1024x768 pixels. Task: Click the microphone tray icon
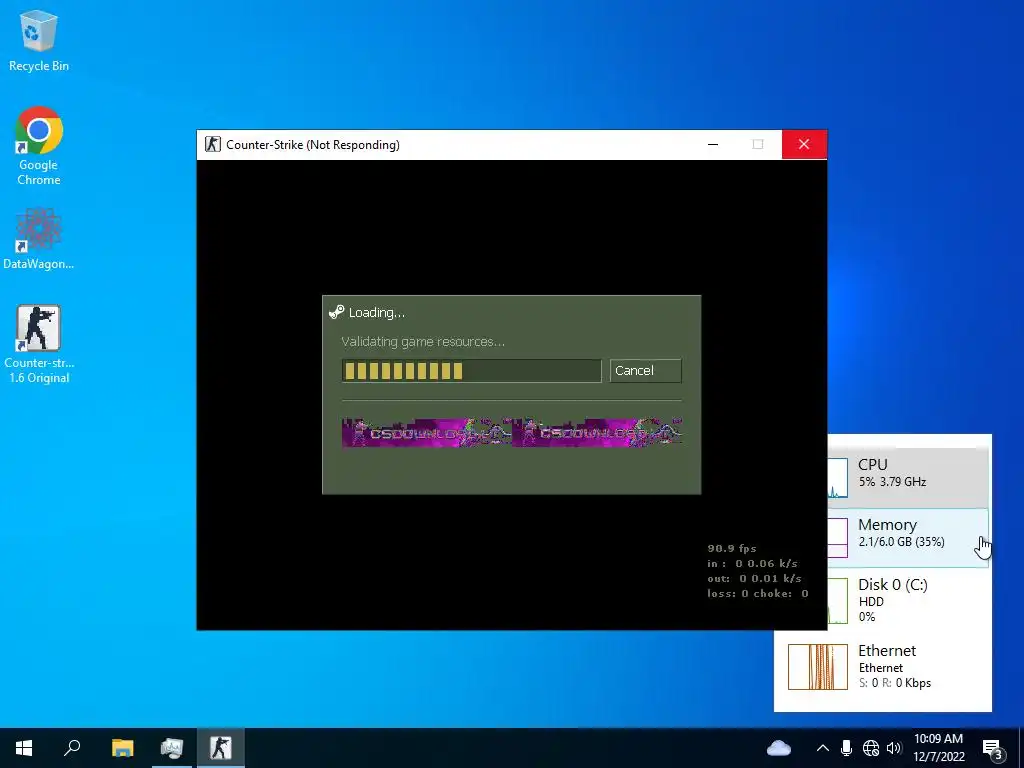pyautogui.click(x=846, y=748)
